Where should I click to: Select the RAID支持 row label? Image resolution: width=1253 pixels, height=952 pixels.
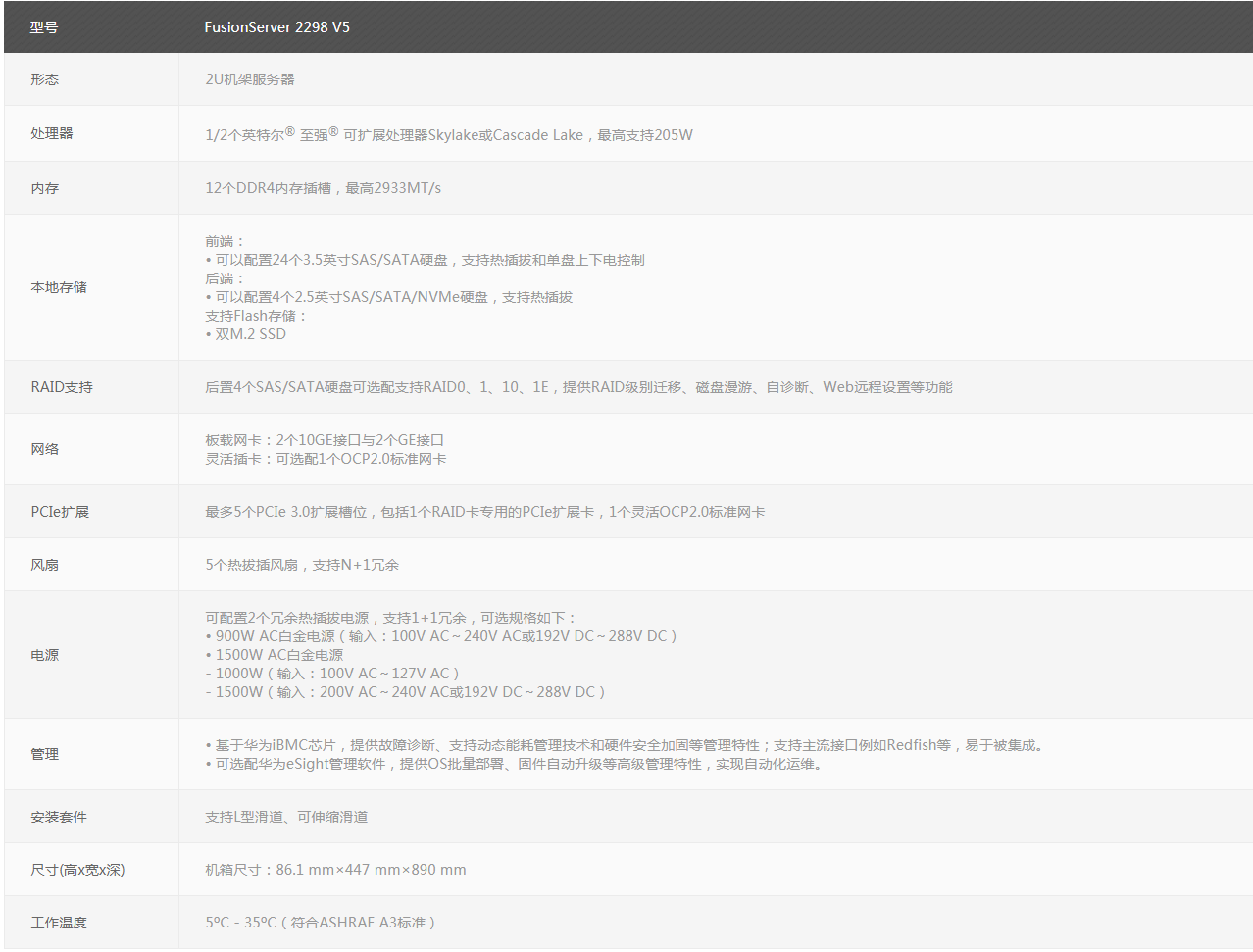[x=62, y=387]
